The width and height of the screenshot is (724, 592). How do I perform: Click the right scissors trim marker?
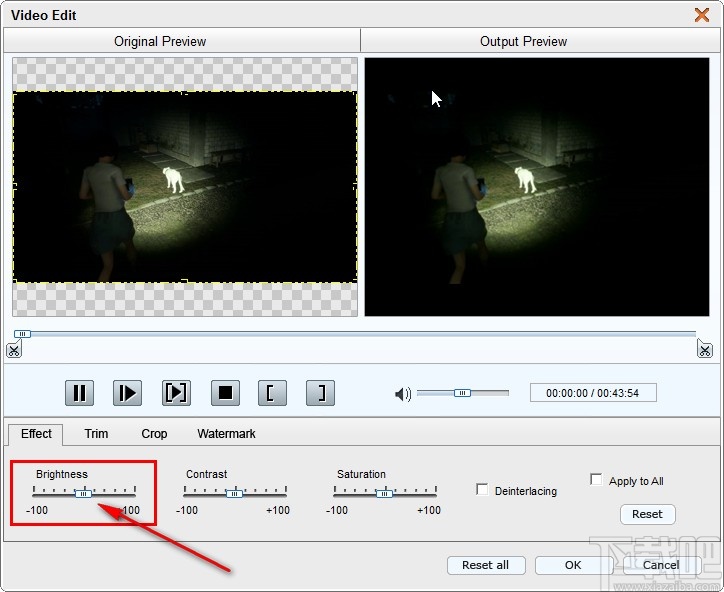705,349
